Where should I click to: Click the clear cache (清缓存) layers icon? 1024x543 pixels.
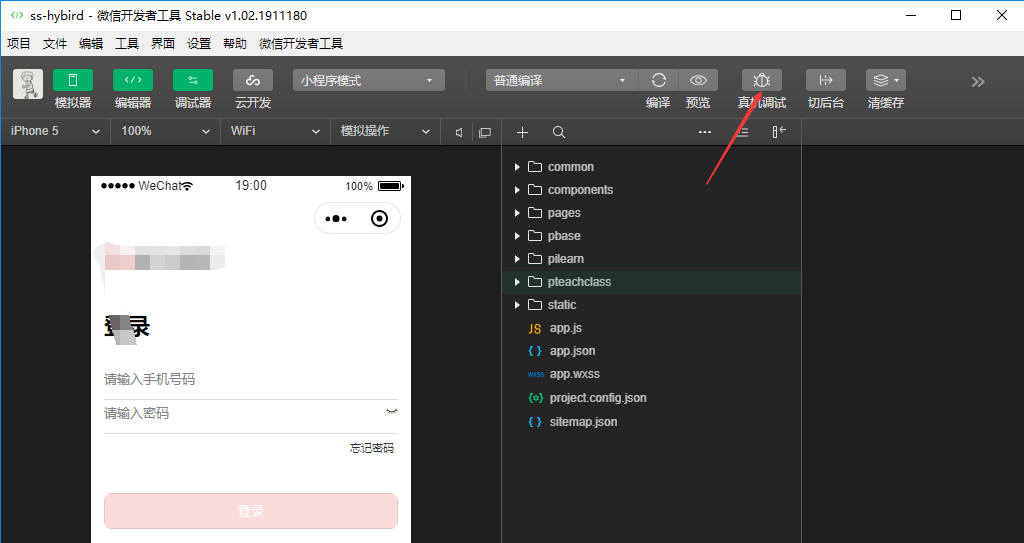[885, 81]
